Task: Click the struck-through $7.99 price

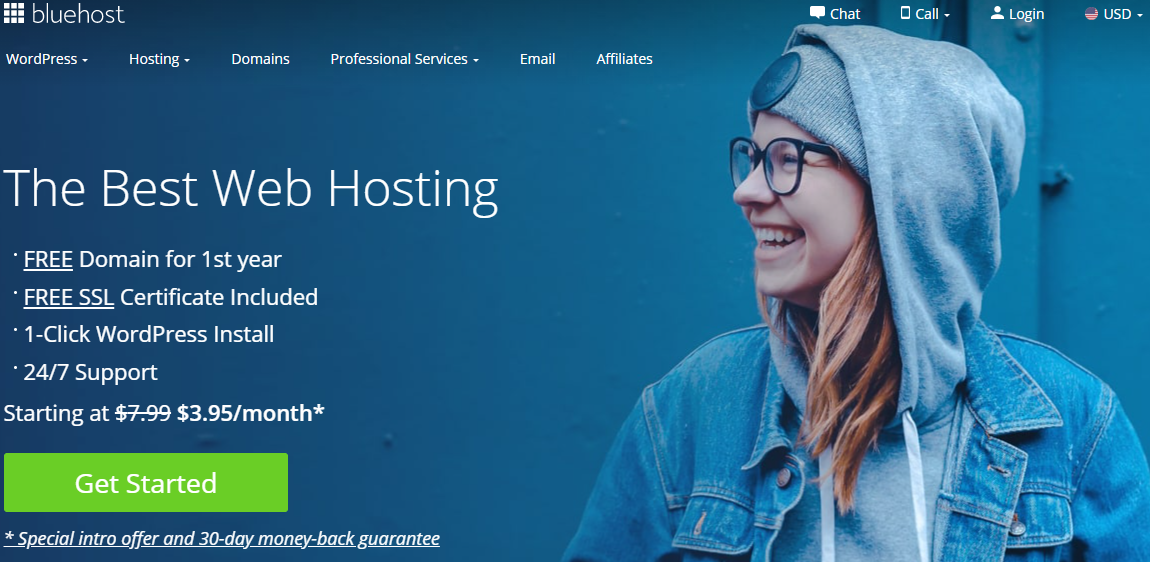Action: [143, 413]
